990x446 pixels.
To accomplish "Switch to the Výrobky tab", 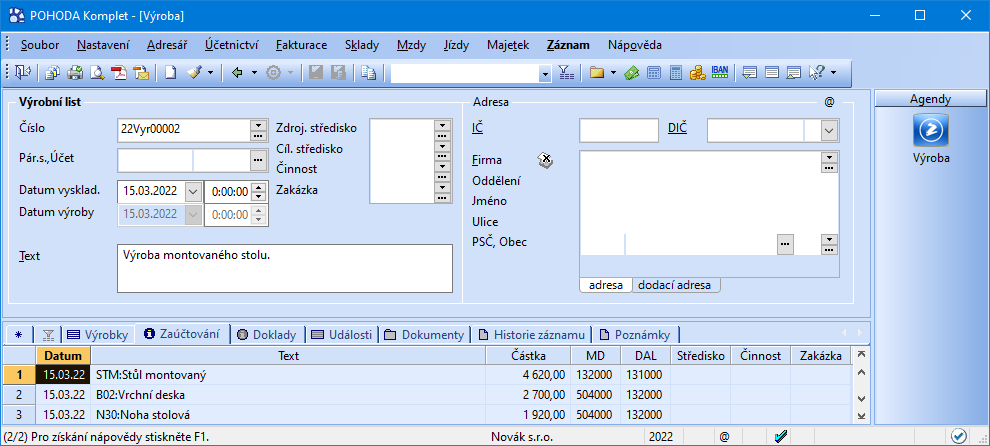I will coord(98,334).
